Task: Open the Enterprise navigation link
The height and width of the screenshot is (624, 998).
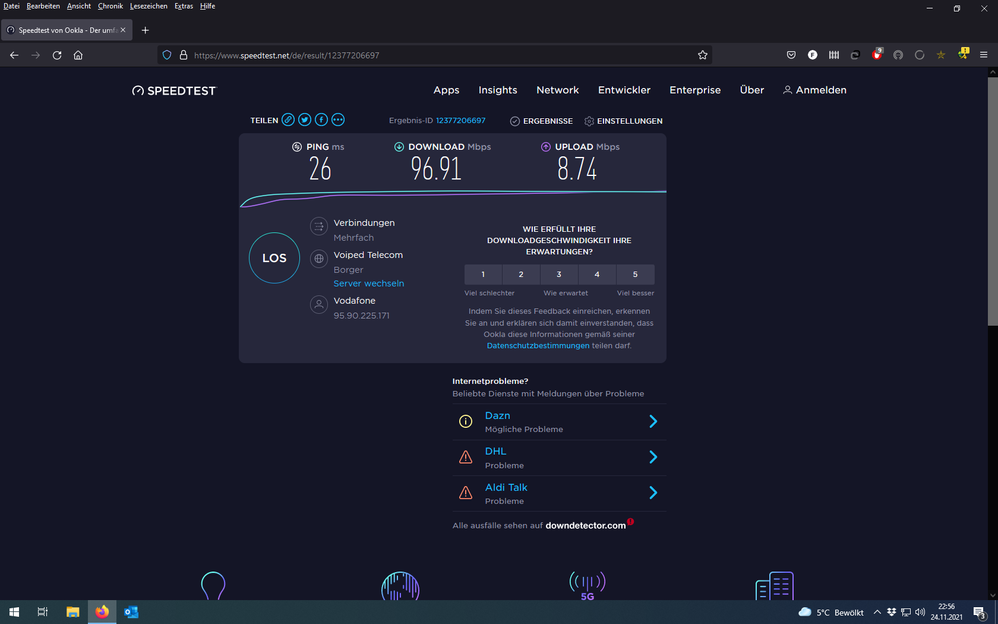Action: click(695, 90)
